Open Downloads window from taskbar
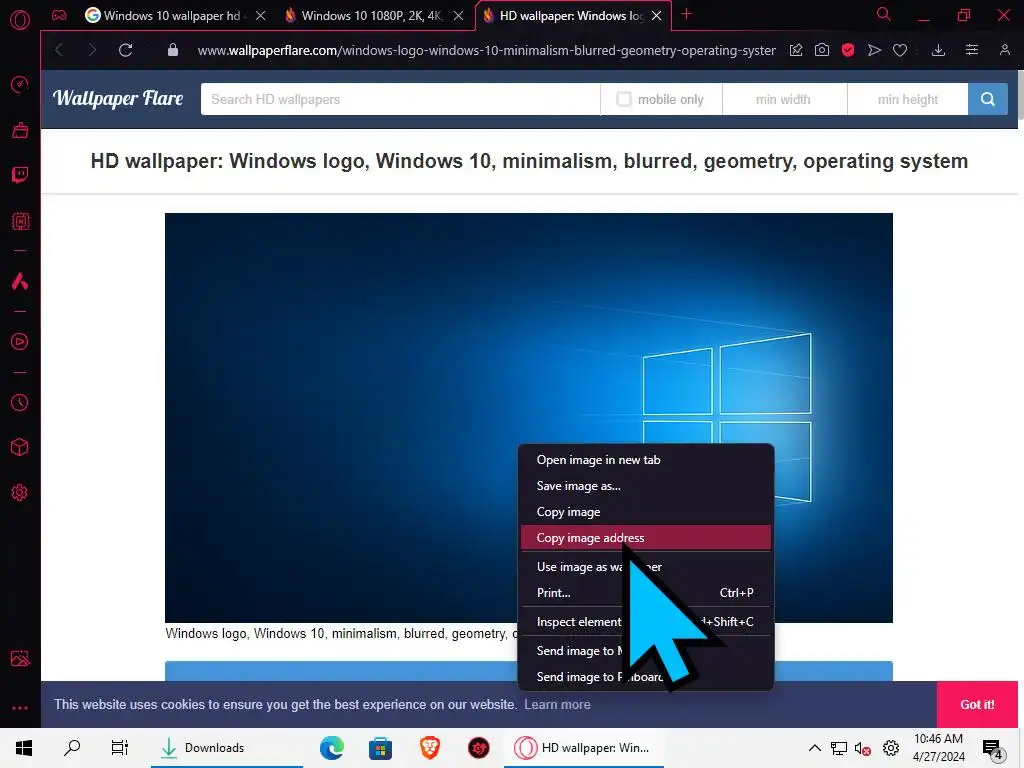Viewport: 1024px width, 768px height. (226, 748)
